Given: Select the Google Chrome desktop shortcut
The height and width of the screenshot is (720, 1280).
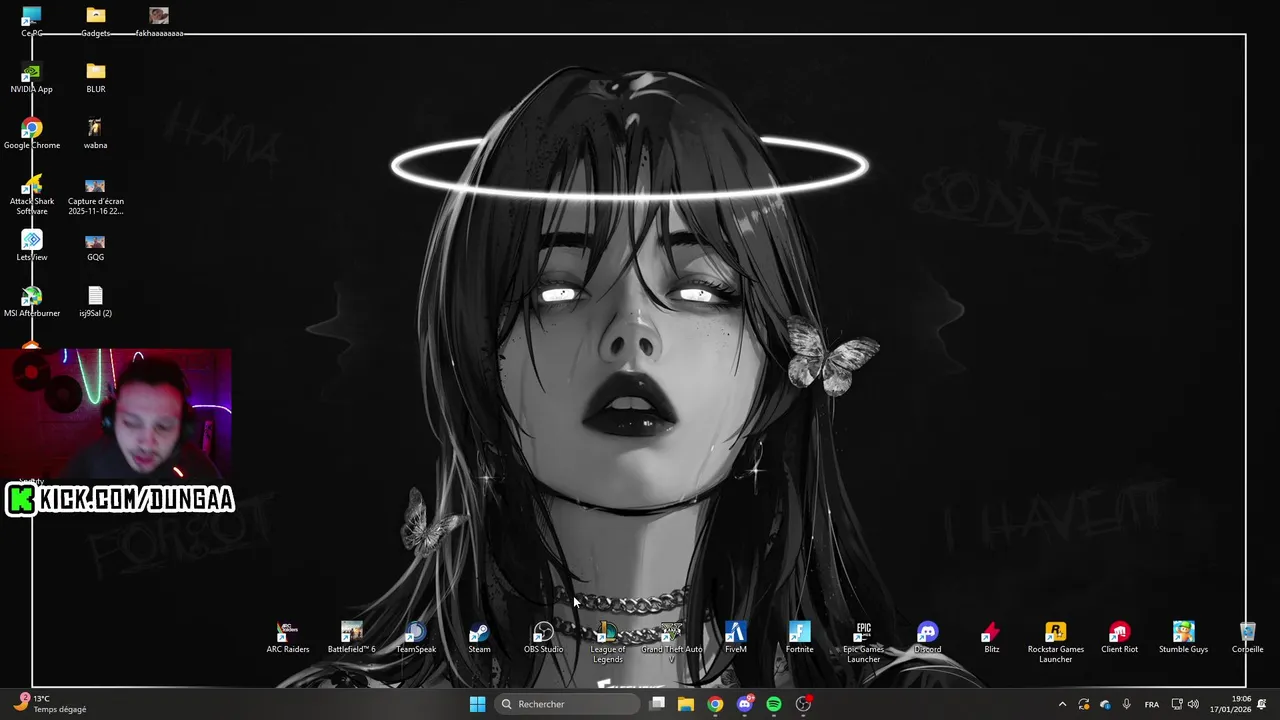Looking at the screenshot, I should click(32, 134).
